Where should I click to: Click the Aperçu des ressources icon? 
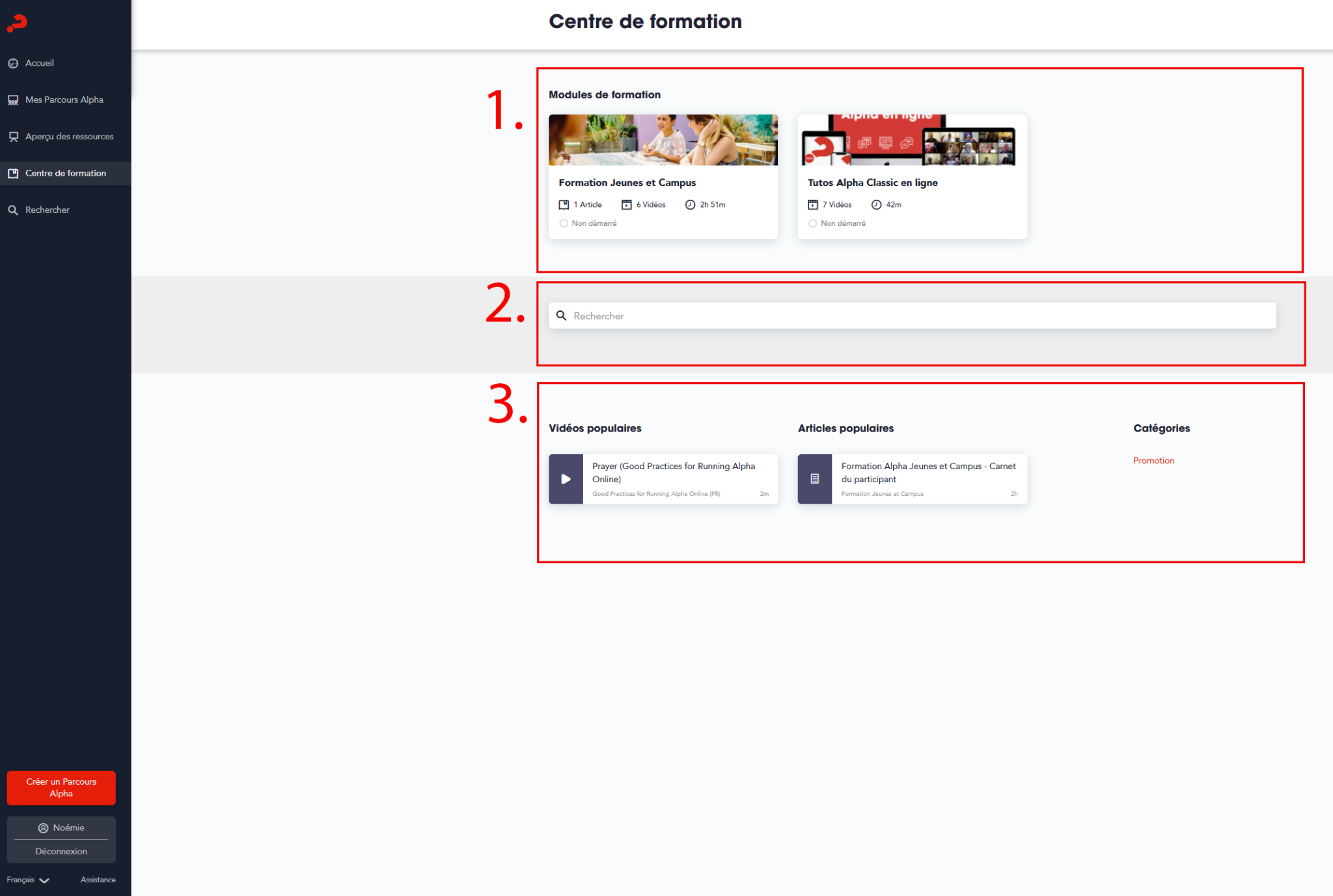pos(13,137)
